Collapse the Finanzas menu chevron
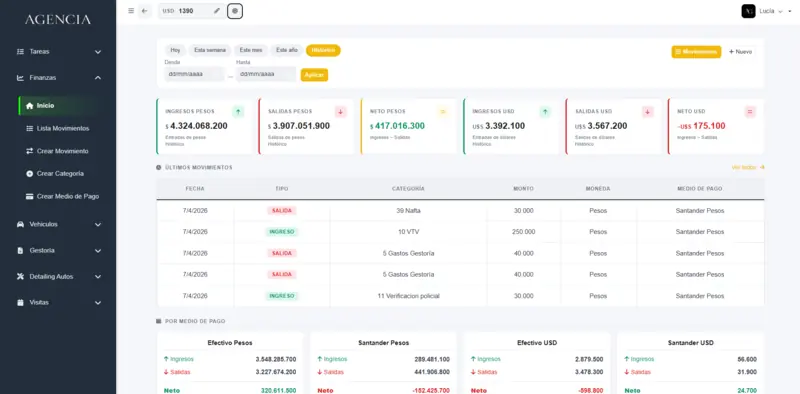This screenshot has width=800, height=394. 98,78
